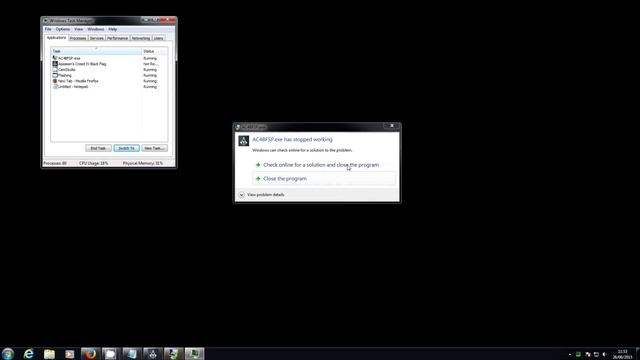Switch to Task Manager taskbar button

(x=194, y=353)
